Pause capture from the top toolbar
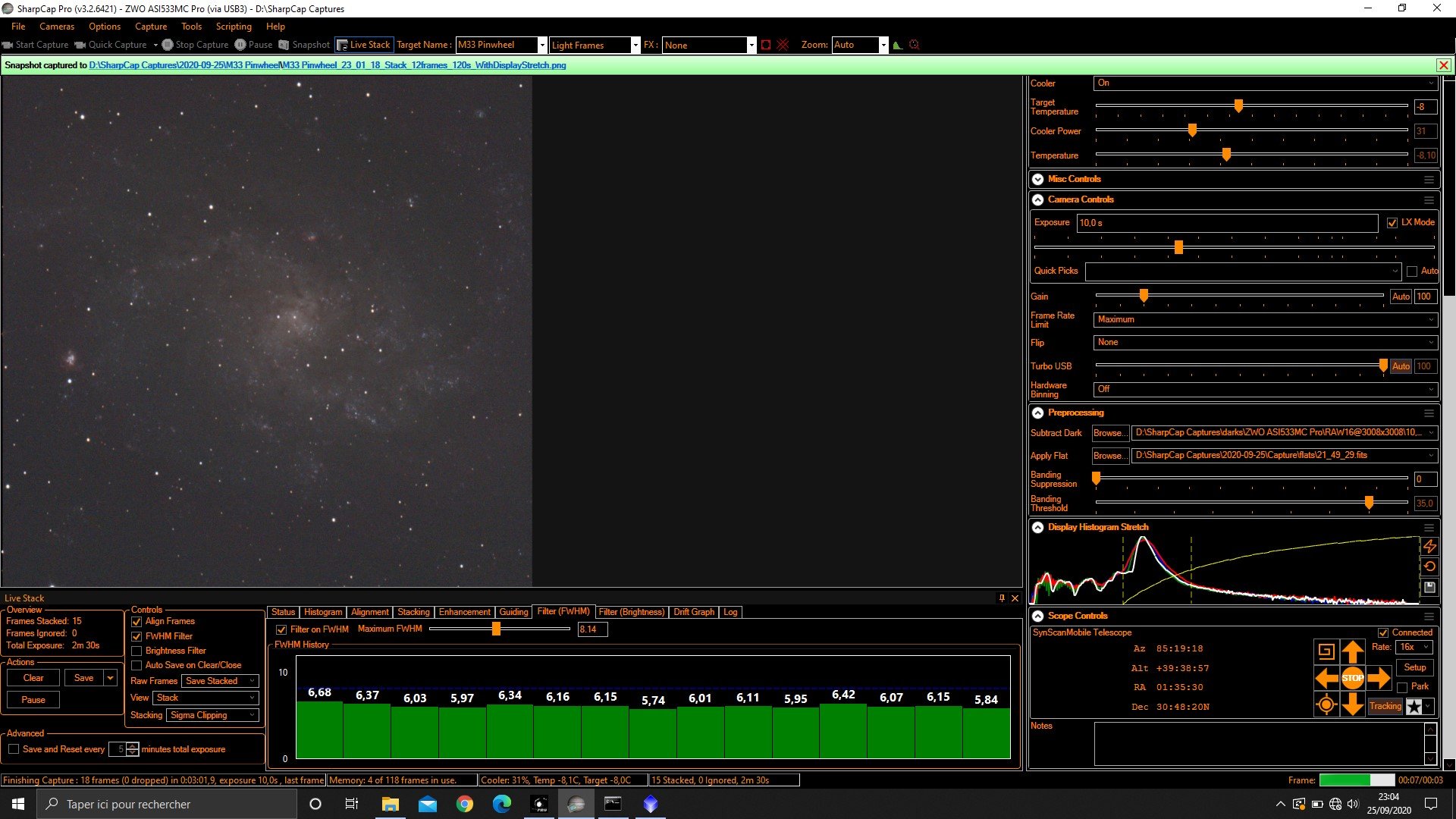Screen dimensions: 1456x819 click(x=253, y=45)
